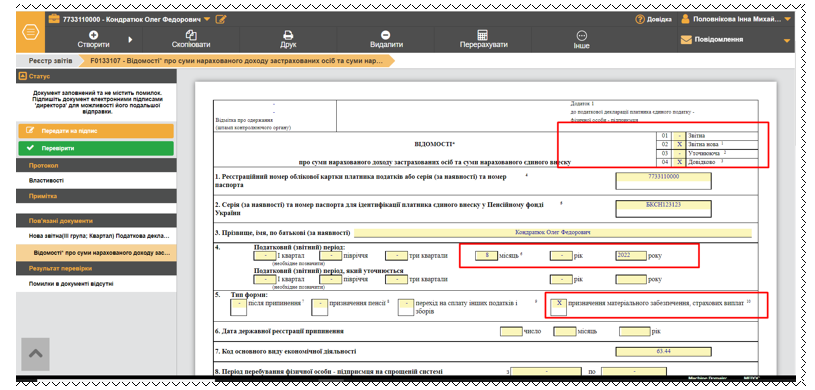Viewport: 815px width, 390px height.
Task: Toggle призначення пенсії form type box
Action: pos(319,307)
